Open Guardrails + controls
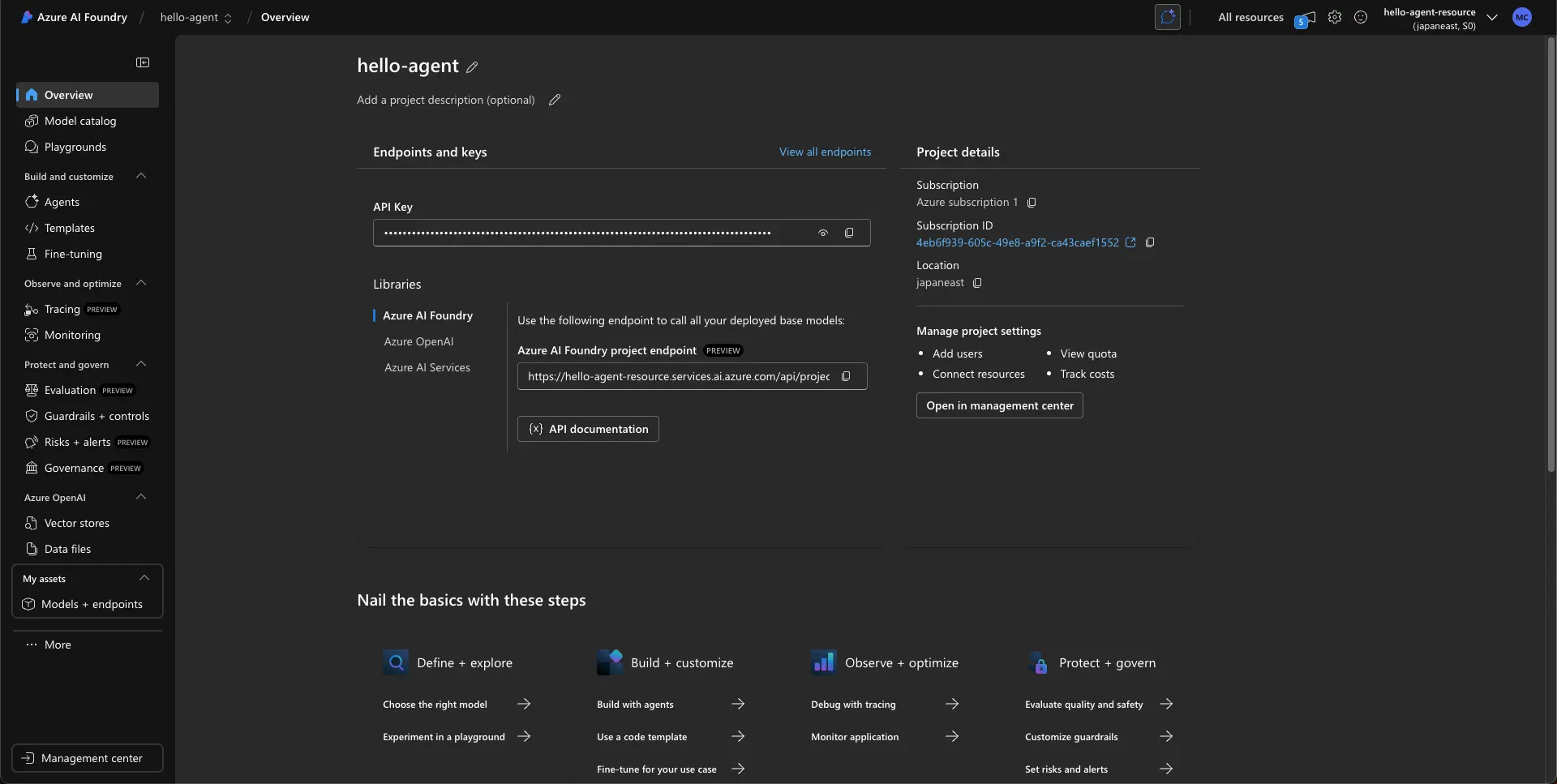The height and width of the screenshot is (784, 1557). (88, 416)
